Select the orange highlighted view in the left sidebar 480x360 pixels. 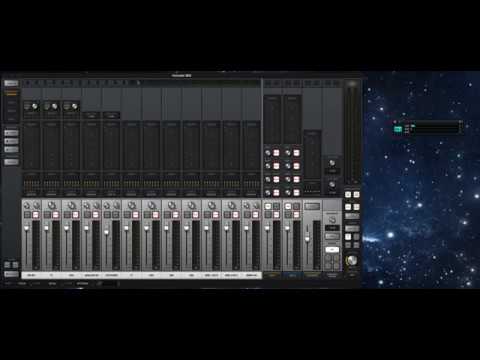coord(11,94)
